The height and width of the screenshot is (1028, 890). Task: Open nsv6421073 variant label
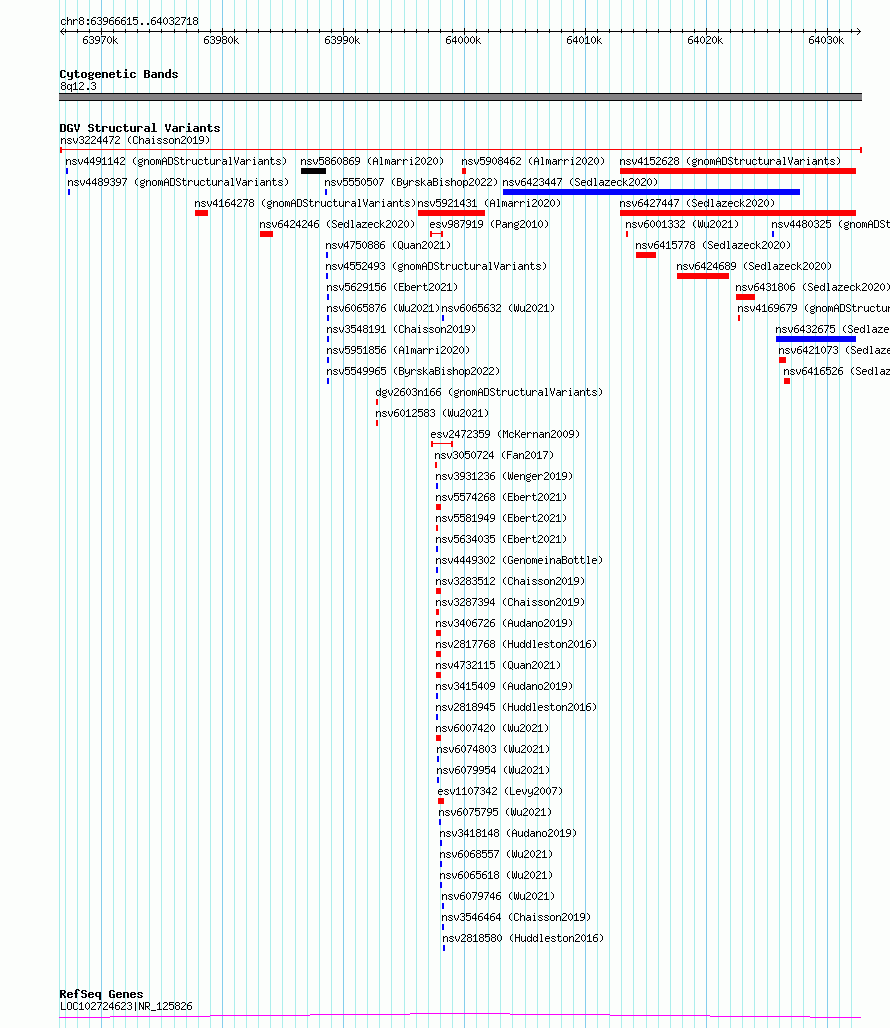point(834,350)
